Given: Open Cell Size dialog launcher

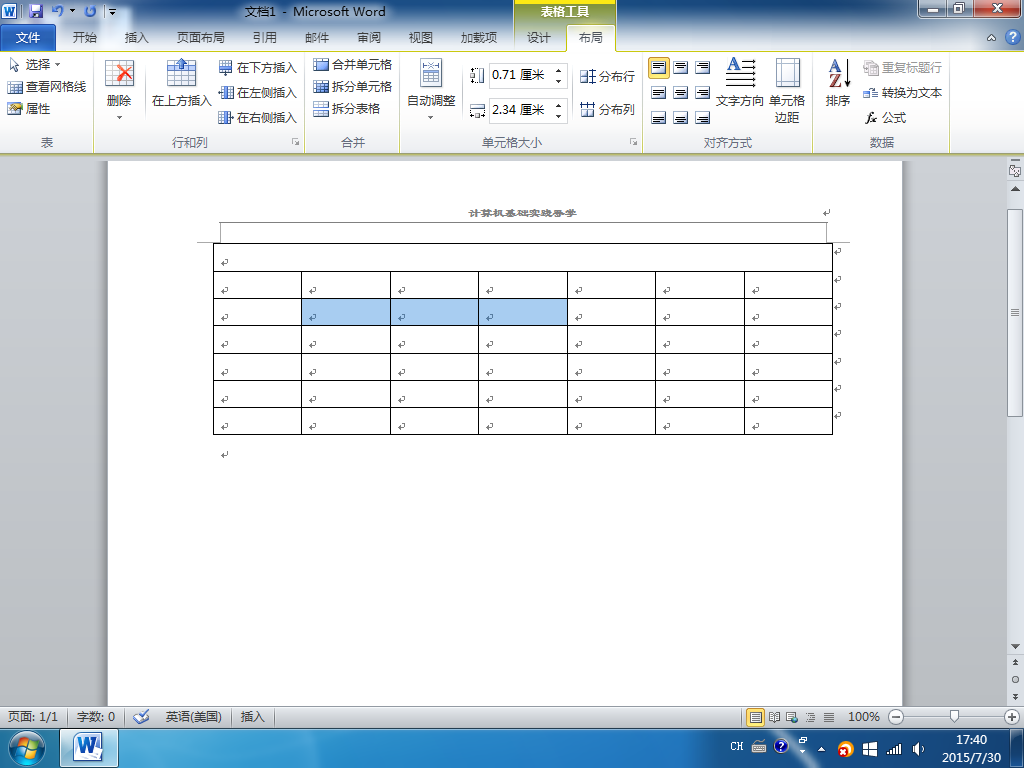Looking at the screenshot, I should point(633,142).
